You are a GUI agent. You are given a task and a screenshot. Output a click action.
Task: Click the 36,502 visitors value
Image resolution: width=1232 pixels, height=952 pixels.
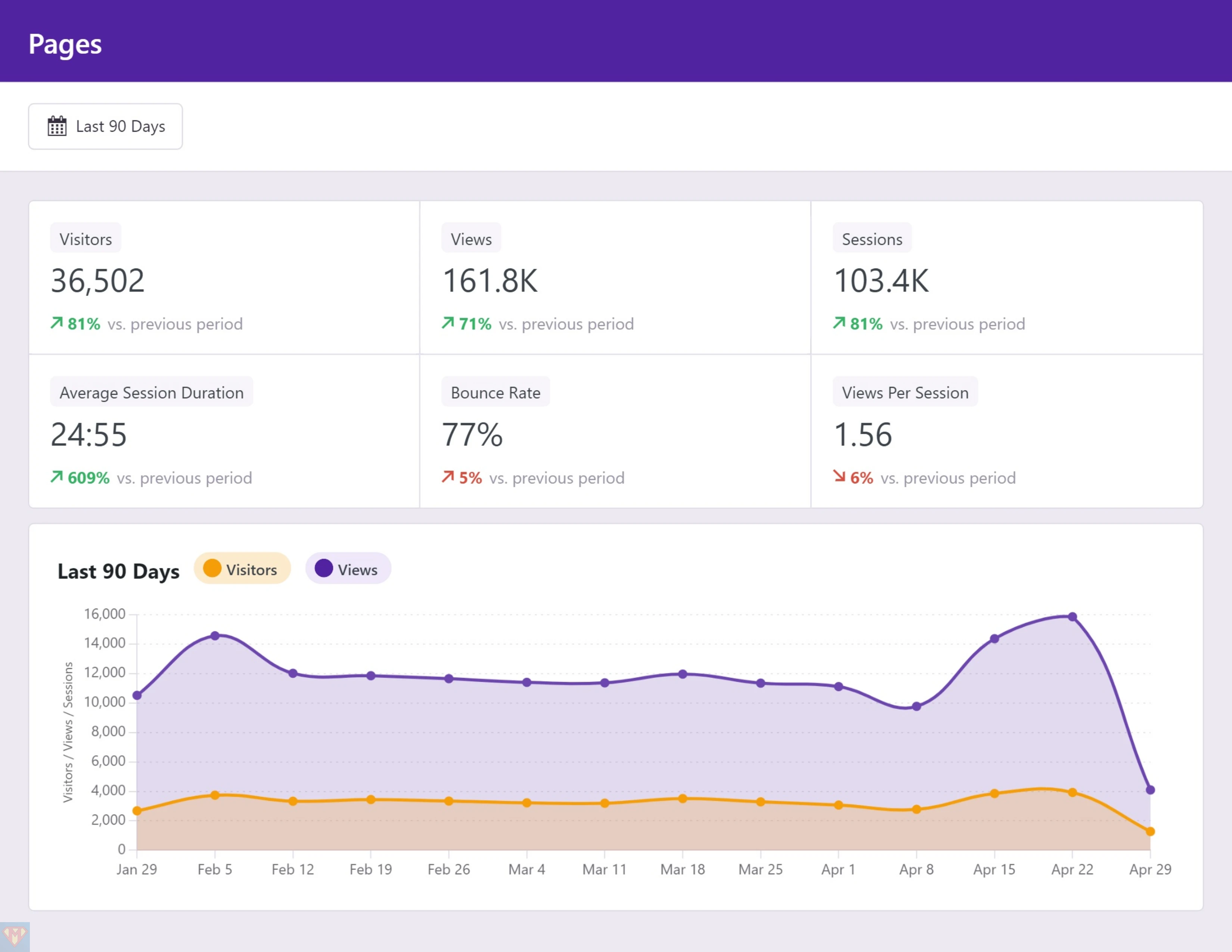pos(97,281)
